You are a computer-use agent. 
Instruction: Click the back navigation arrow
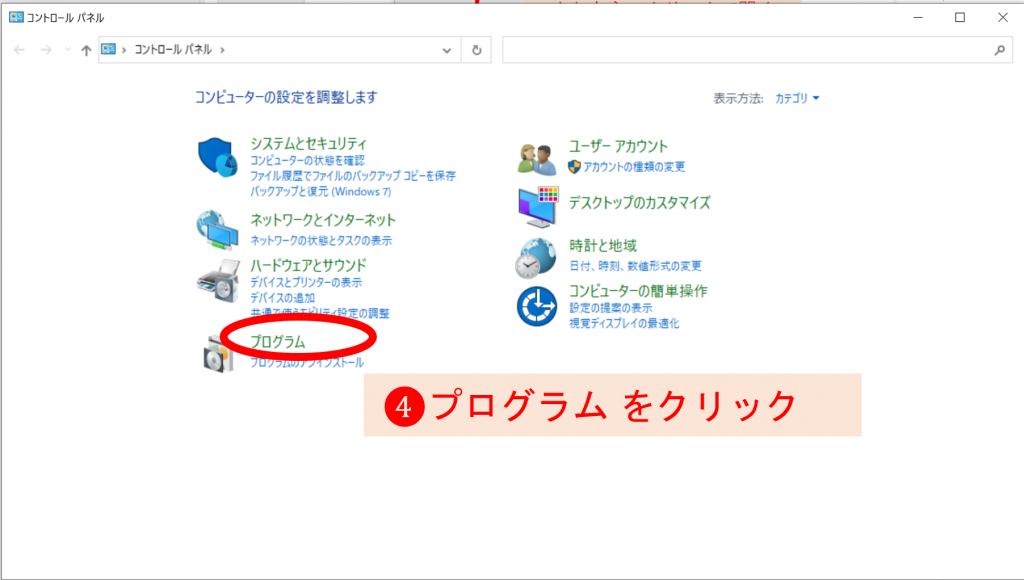pos(20,50)
